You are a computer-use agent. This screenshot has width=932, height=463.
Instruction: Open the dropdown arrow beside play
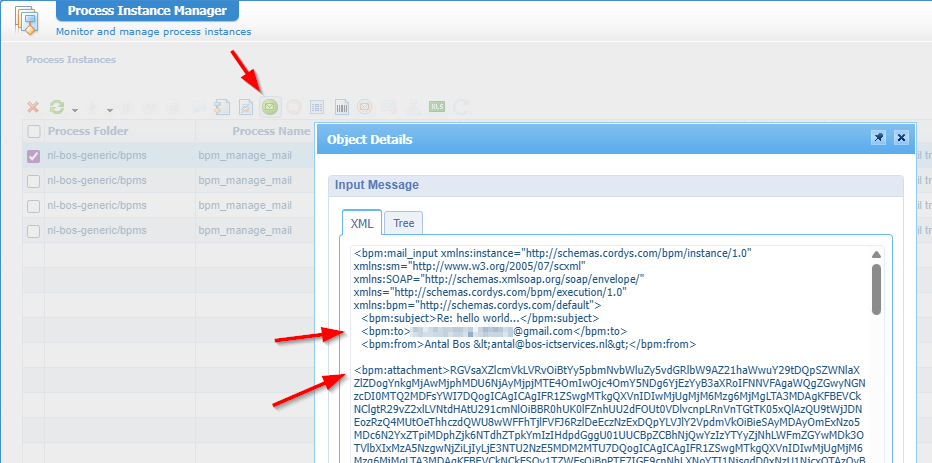[110, 110]
